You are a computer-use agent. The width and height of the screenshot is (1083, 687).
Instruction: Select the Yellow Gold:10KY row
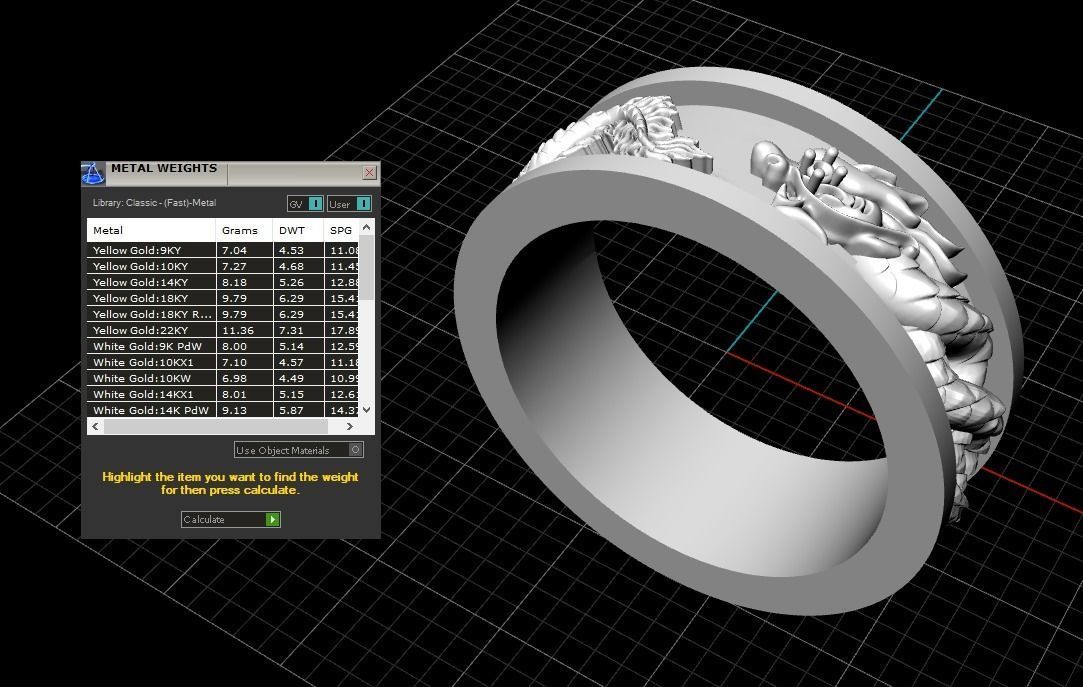point(222,266)
